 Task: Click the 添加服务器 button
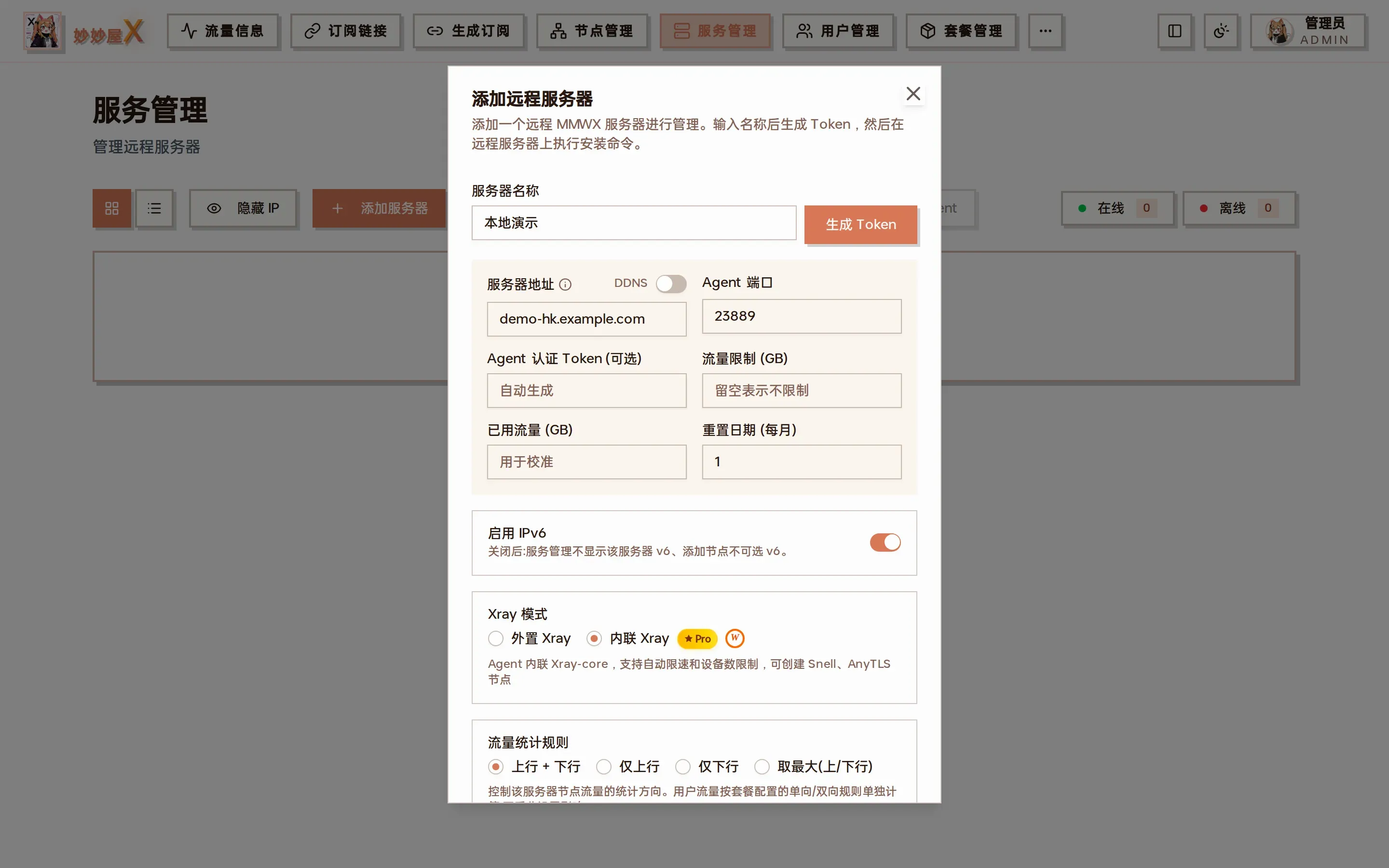tap(380, 208)
